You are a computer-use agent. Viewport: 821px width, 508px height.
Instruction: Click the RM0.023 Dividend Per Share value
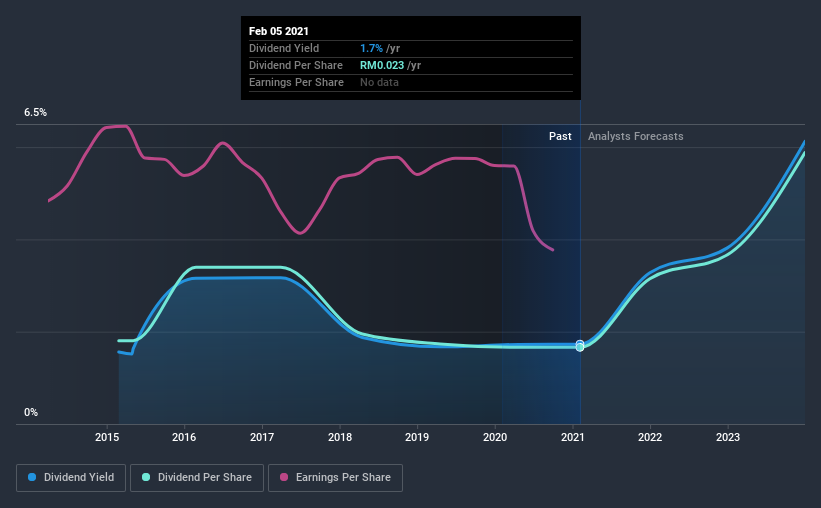(x=382, y=65)
